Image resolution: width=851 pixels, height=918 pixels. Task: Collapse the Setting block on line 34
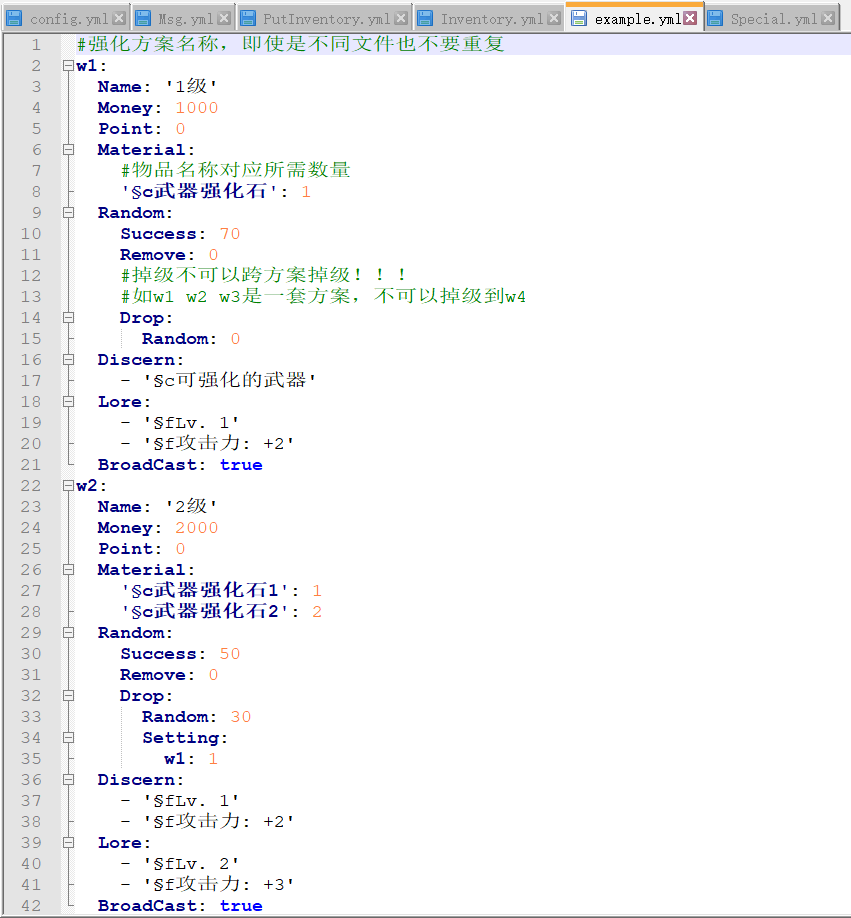point(68,738)
